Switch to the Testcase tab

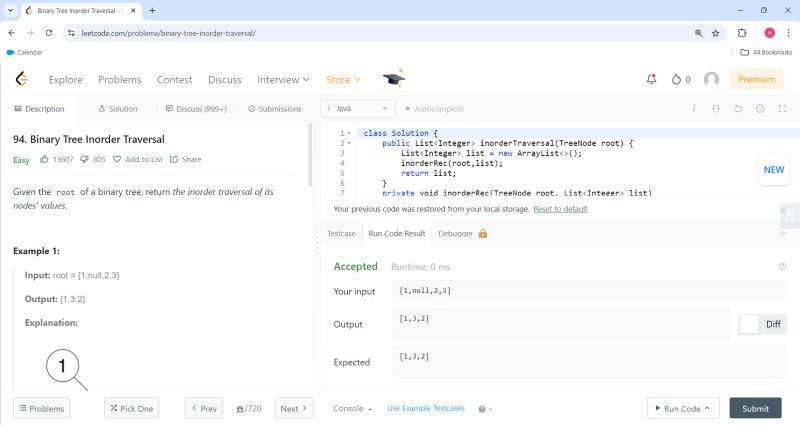coord(341,233)
